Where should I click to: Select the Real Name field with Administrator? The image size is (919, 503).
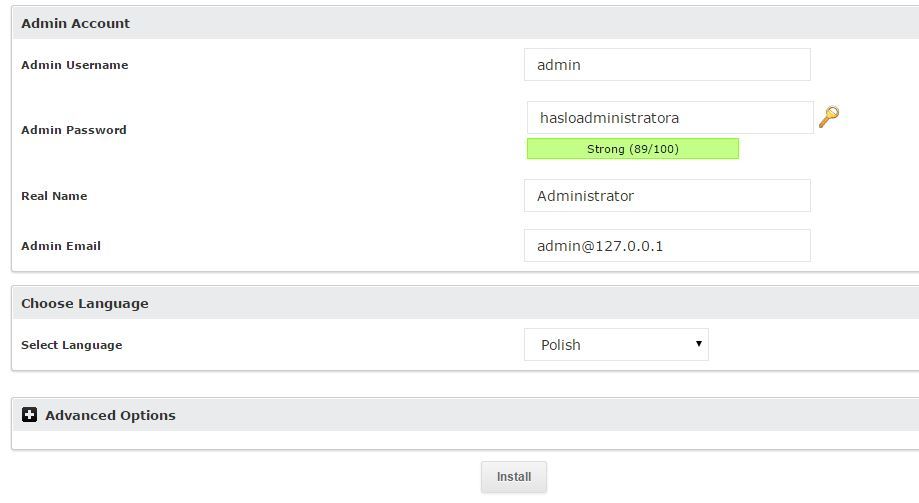click(667, 196)
